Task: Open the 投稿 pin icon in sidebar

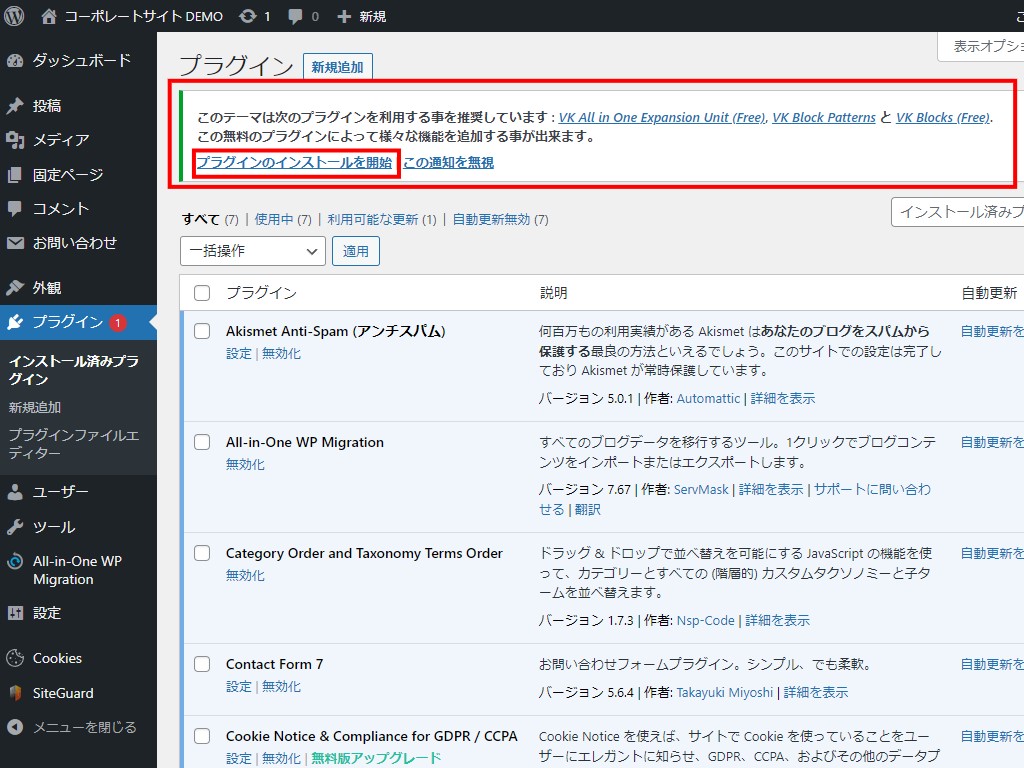Action: click(15, 106)
